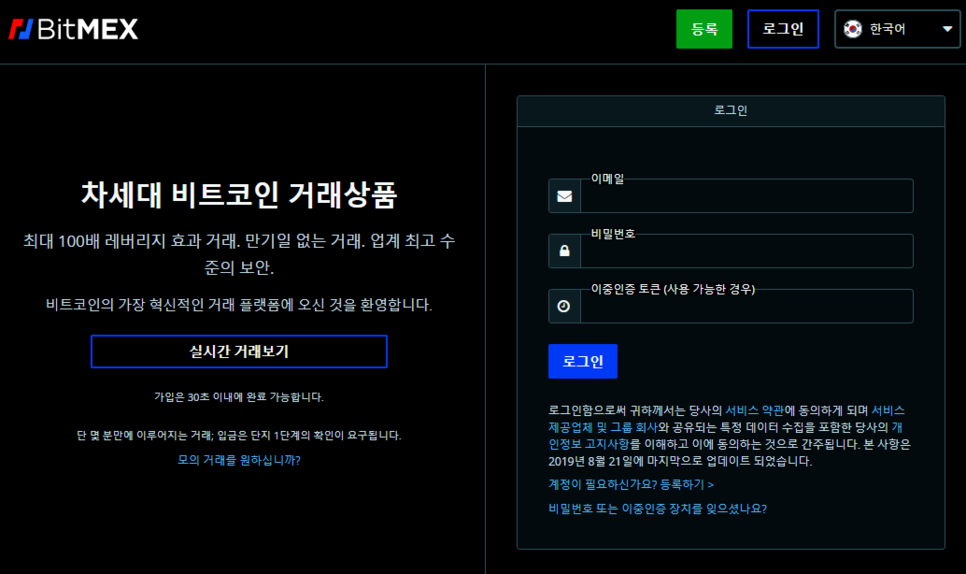Viewport: 966px width, 574px height.
Task: Focus the 비밀번호 input field
Action: pyautogui.click(x=747, y=251)
